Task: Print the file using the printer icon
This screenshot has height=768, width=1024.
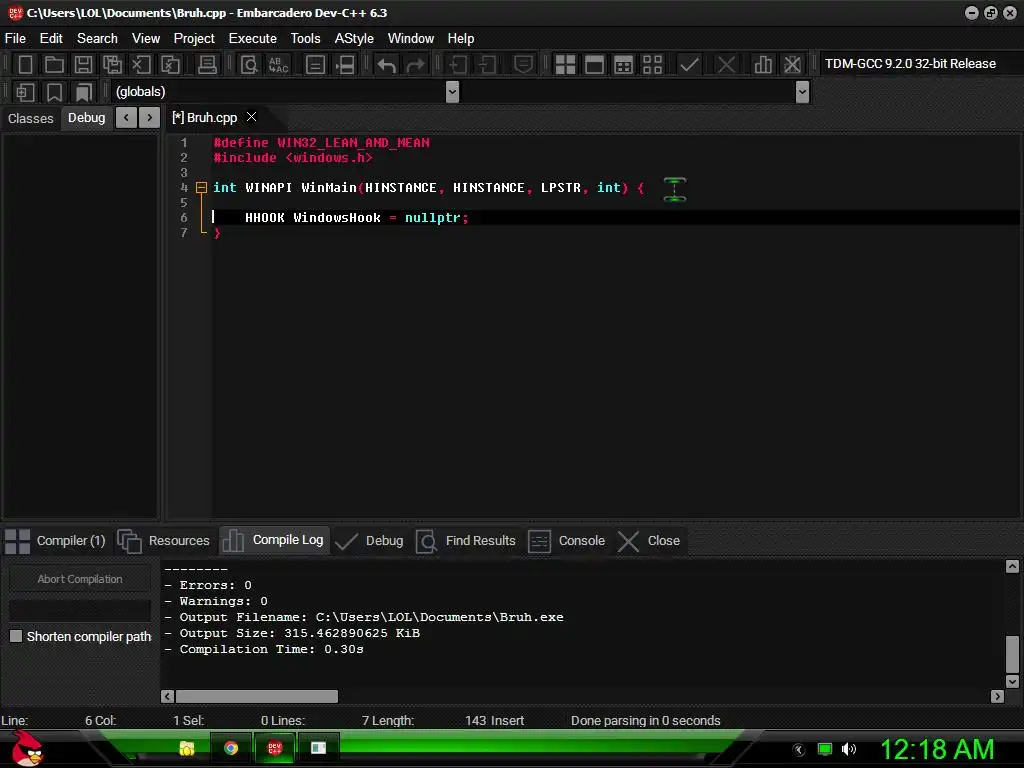Action: [x=207, y=64]
